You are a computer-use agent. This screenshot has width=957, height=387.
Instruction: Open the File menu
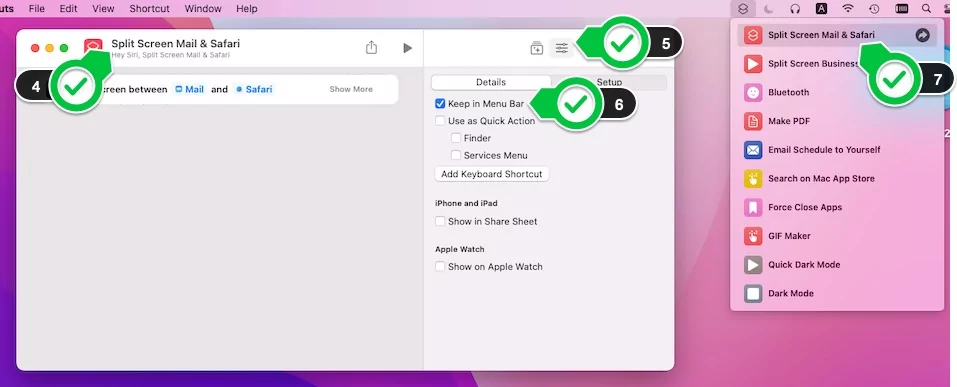tap(37, 9)
